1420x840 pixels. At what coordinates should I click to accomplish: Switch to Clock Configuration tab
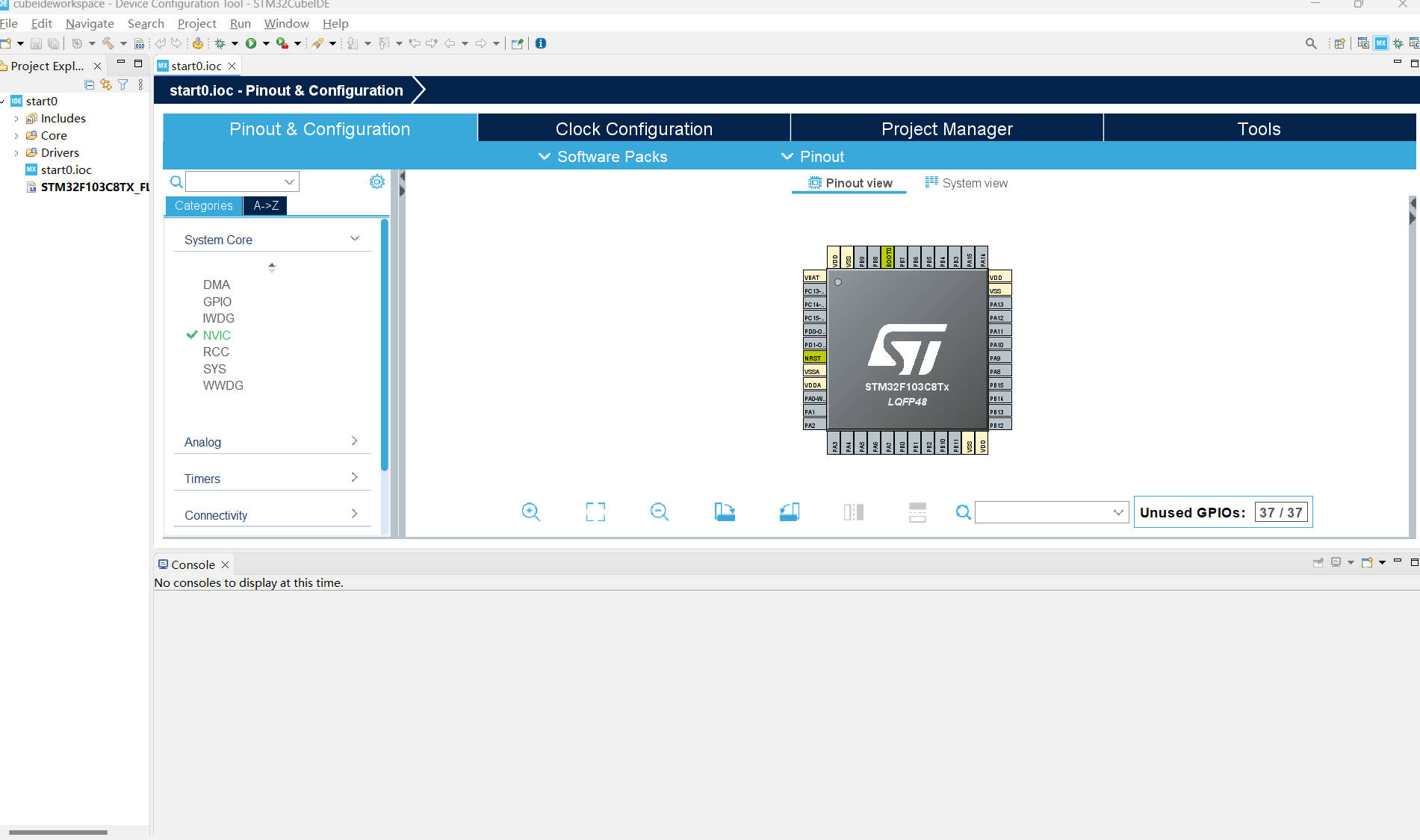(633, 128)
